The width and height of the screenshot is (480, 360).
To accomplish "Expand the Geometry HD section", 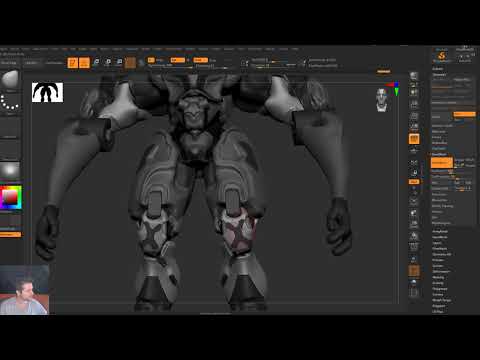I will tap(442, 254).
